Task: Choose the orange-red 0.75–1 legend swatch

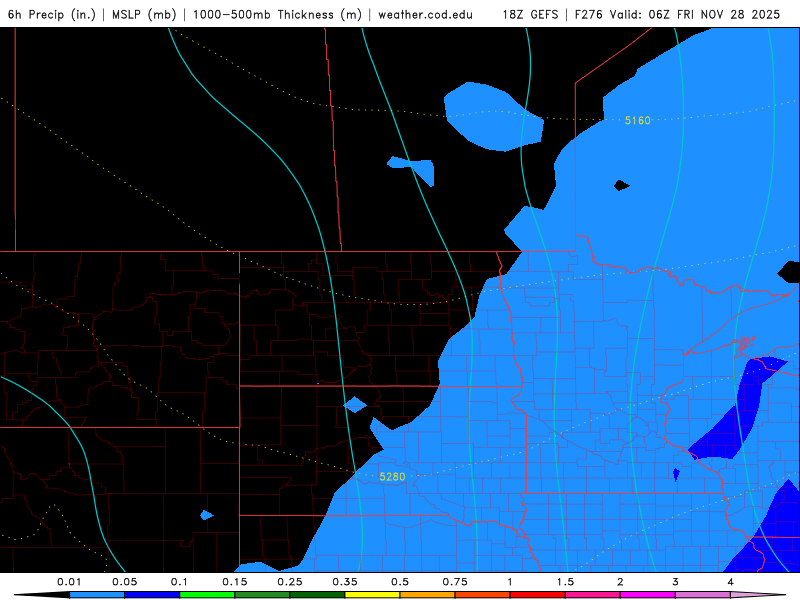Action: 483,595
